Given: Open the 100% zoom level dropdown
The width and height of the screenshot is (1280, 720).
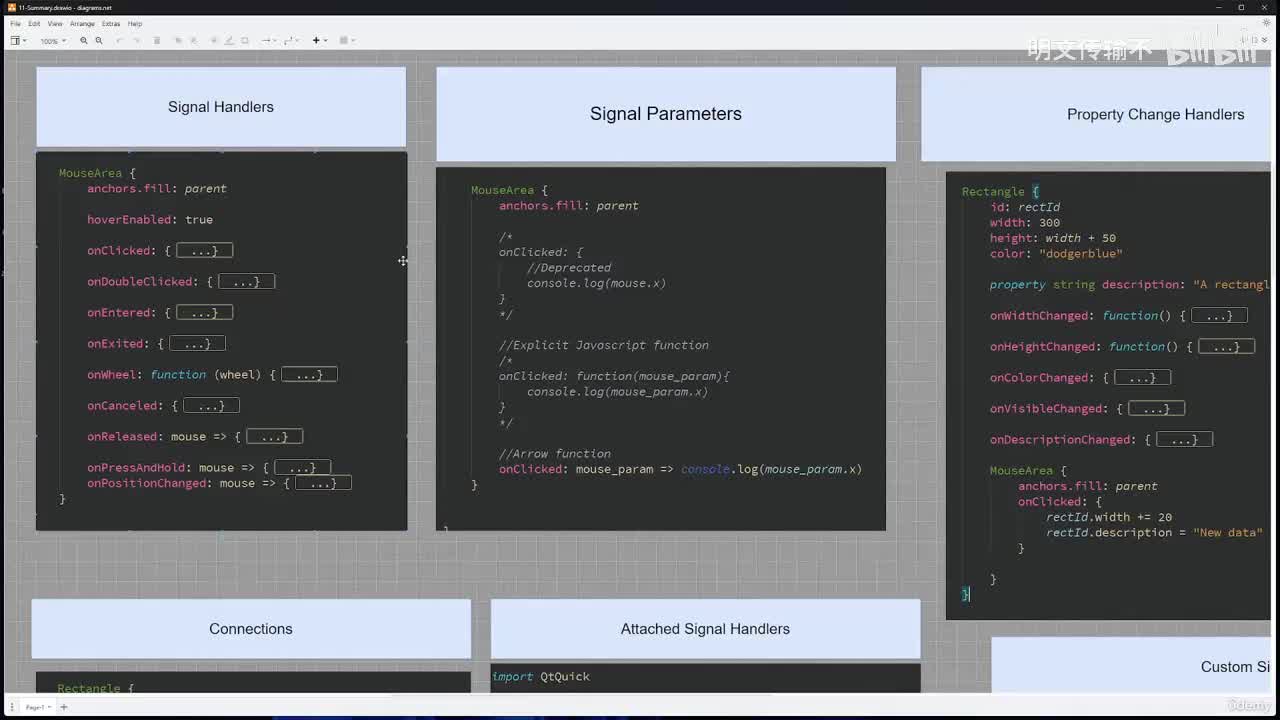Looking at the screenshot, I should pos(52,41).
